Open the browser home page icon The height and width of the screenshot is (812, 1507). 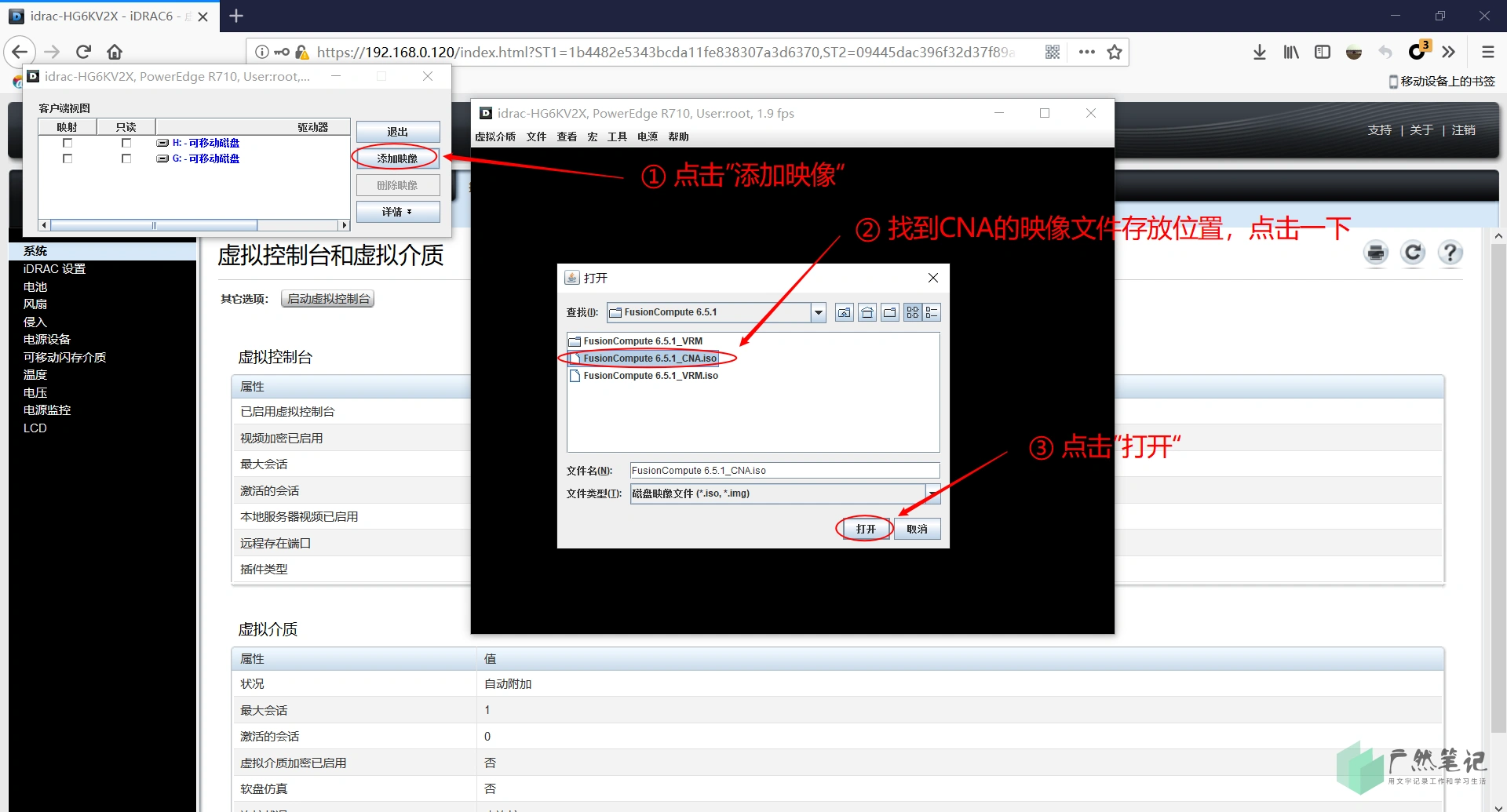click(115, 52)
